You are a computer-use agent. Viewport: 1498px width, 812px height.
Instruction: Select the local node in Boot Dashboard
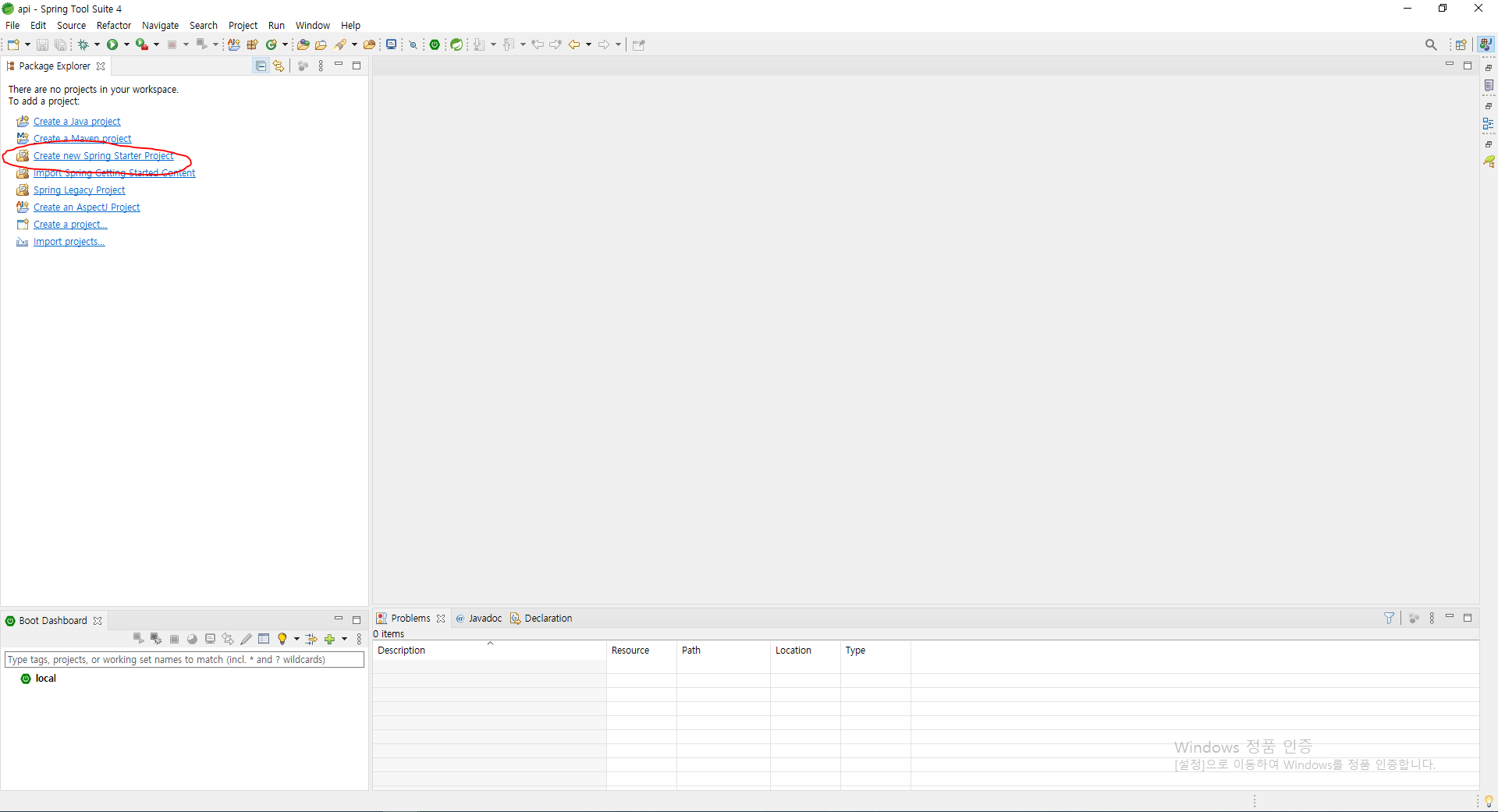point(45,679)
